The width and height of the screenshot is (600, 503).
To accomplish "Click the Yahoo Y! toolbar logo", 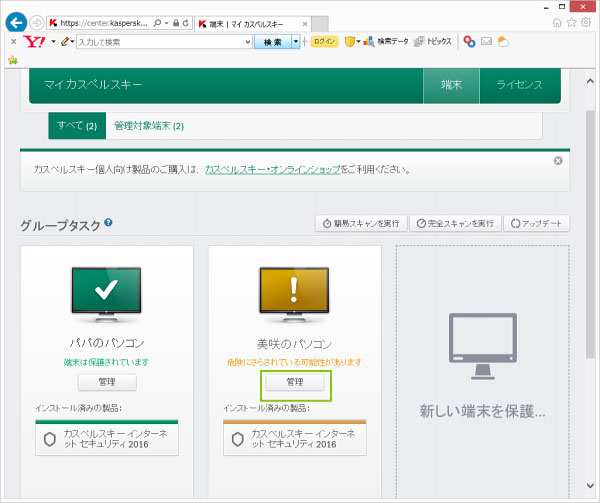I will point(34,41).
